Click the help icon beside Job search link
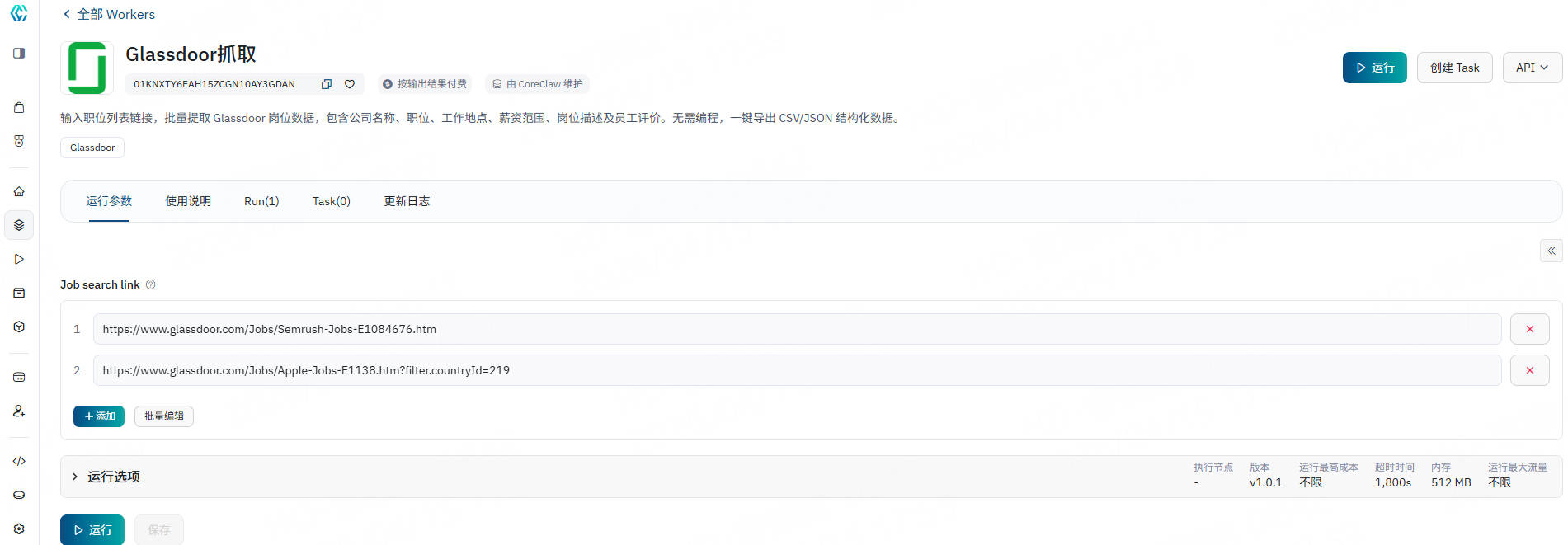The width and height of the screenshot is (1568, 545). pyautogui.click(x=150, y=285)
